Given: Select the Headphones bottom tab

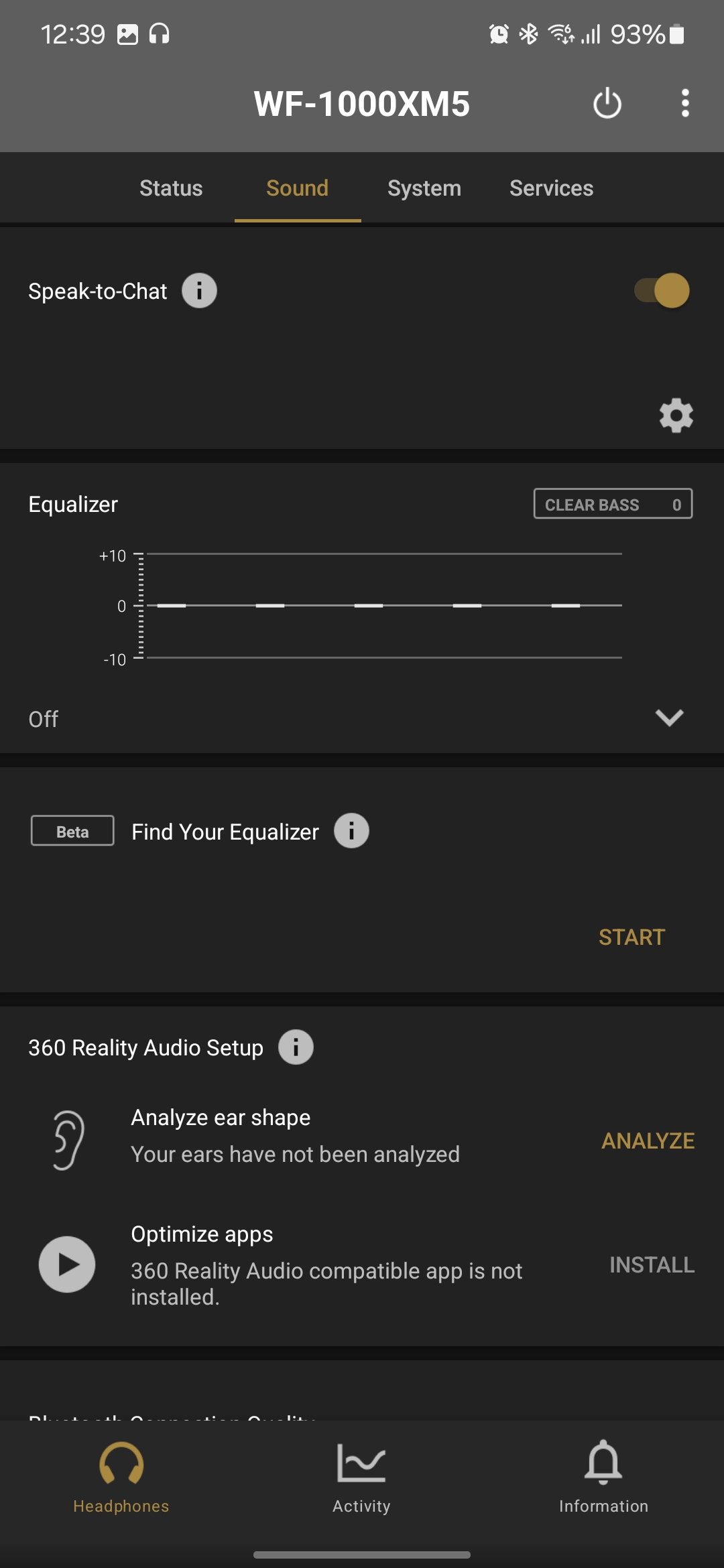Looking at the screenshot, I should click(121, 1478).
